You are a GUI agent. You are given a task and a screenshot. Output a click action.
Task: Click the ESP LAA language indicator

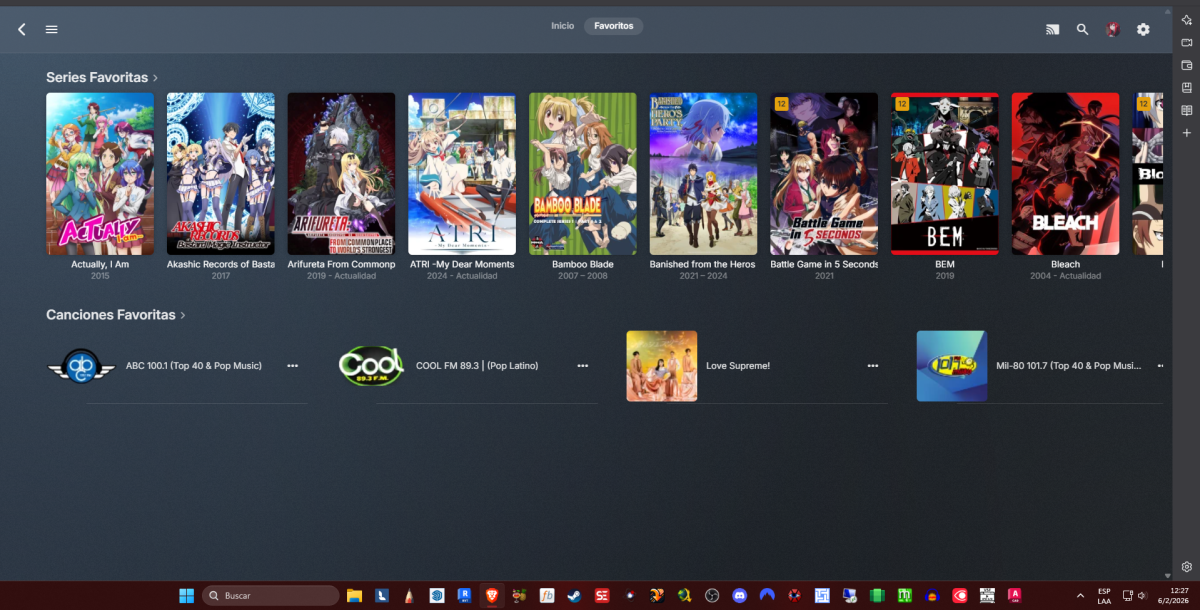[x=1104, y=596]
